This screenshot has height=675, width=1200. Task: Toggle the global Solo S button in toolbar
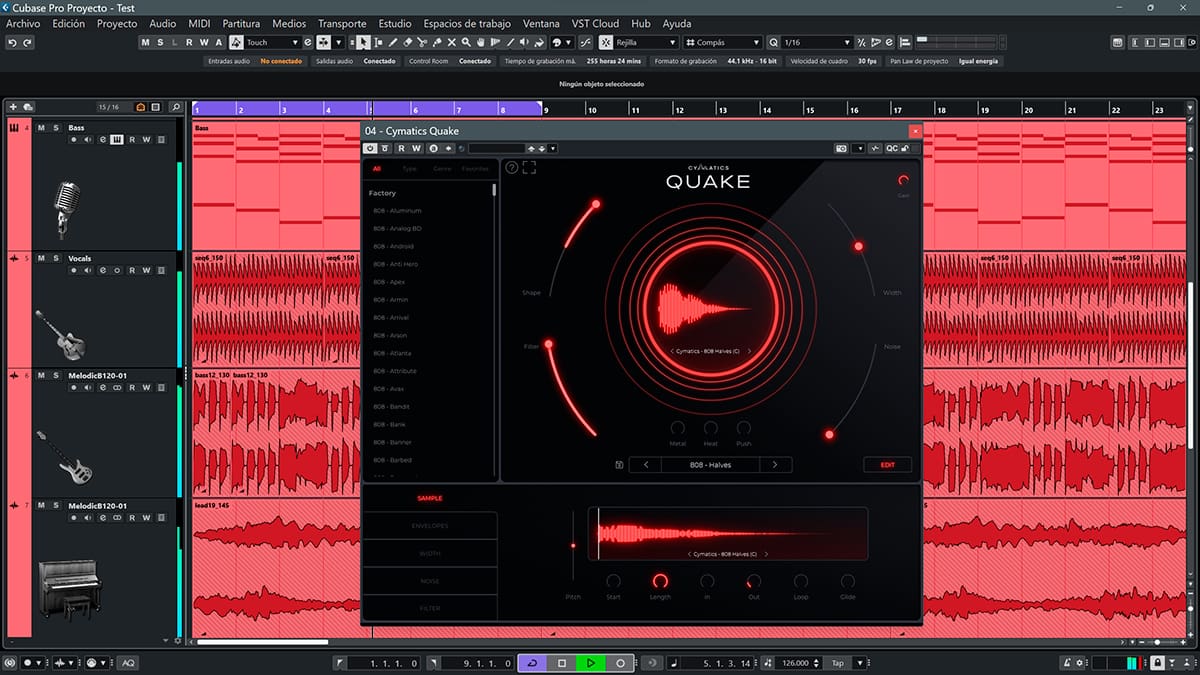160,43
